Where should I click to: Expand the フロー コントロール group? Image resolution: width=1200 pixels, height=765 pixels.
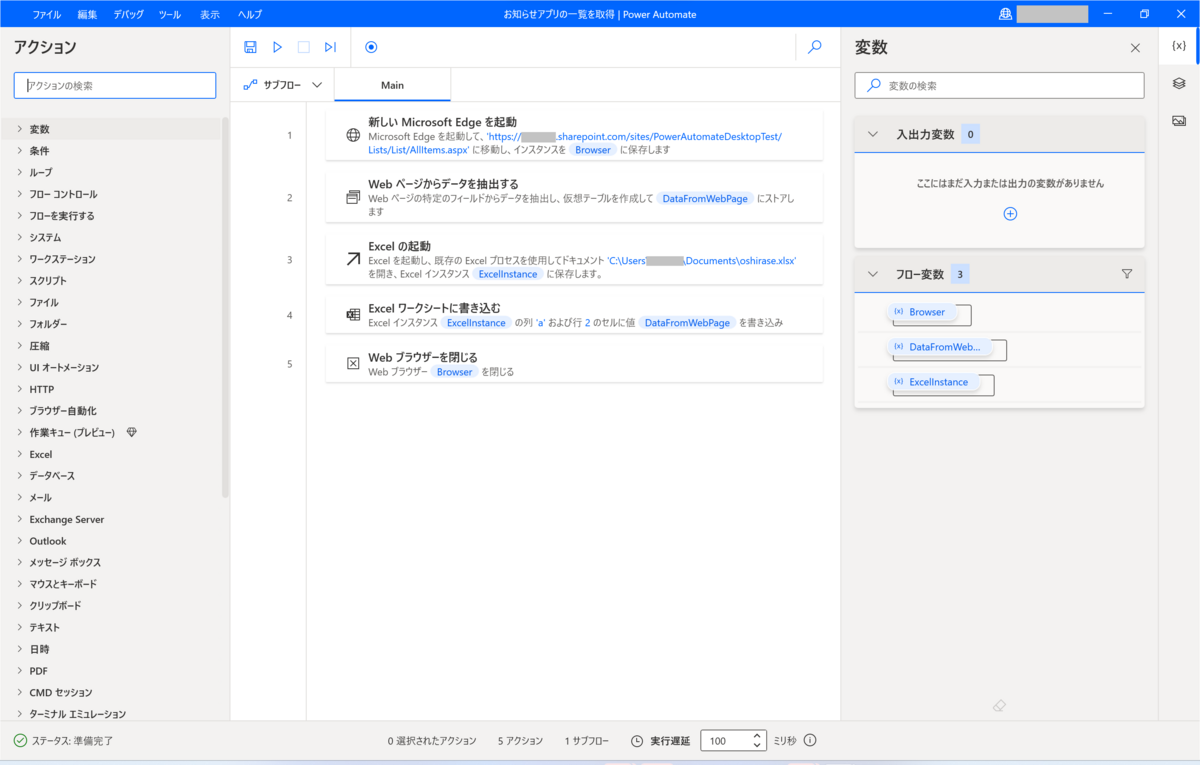point(19,194)
